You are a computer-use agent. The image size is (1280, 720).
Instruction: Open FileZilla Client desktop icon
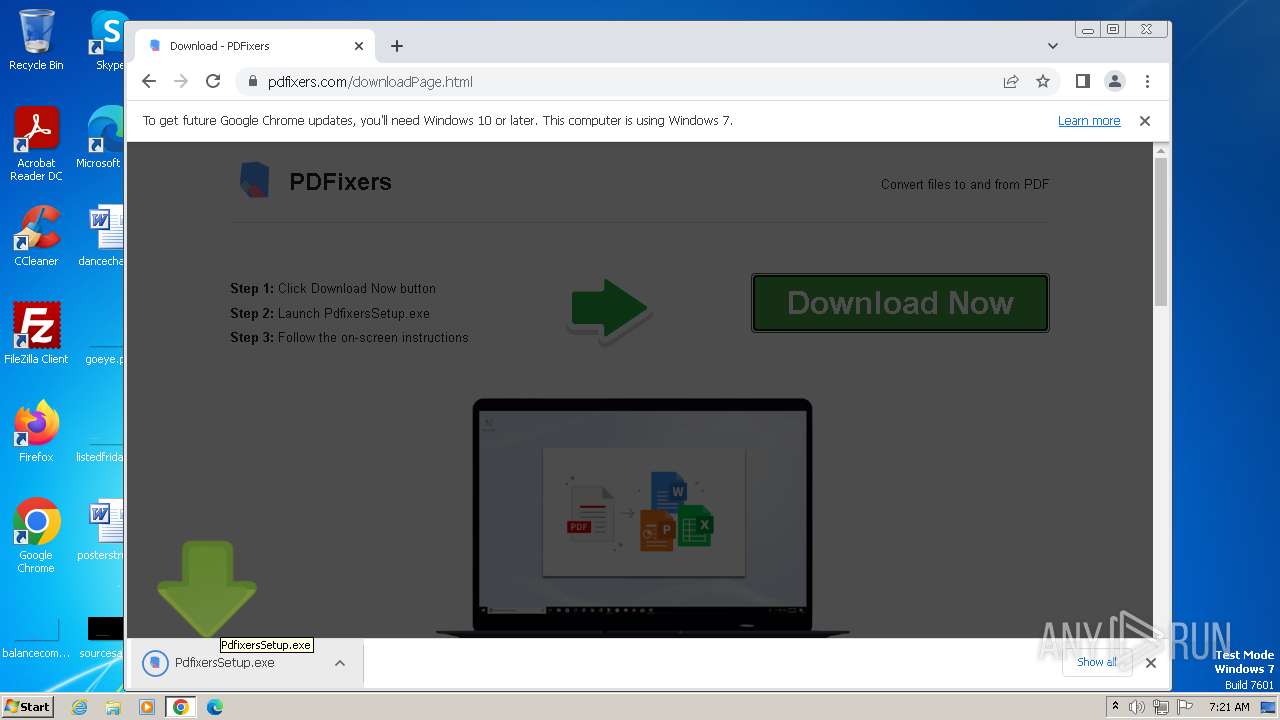point(36,333)
